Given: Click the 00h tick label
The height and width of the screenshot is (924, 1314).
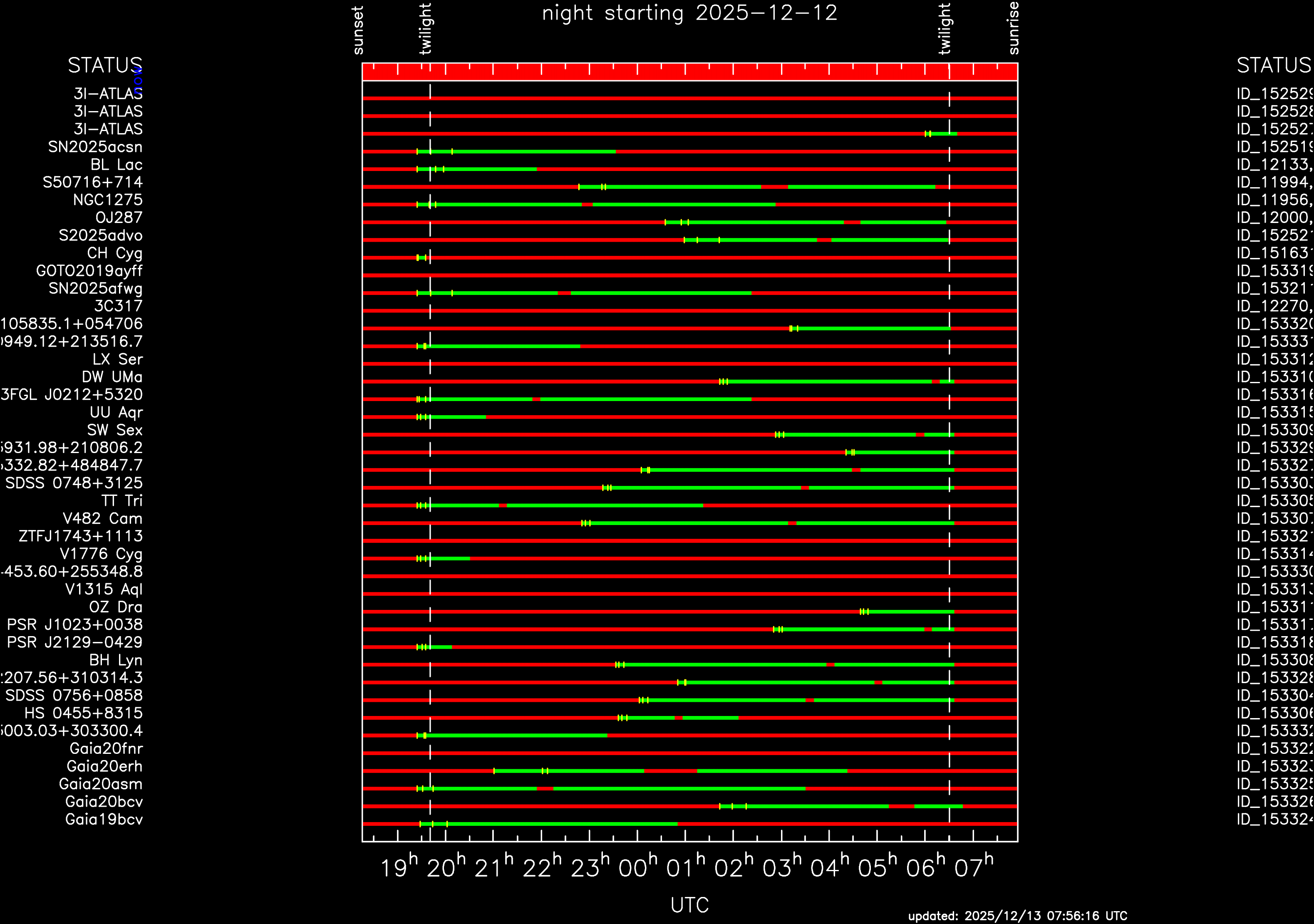Looking at the screenshot, I should pos(637,869).
